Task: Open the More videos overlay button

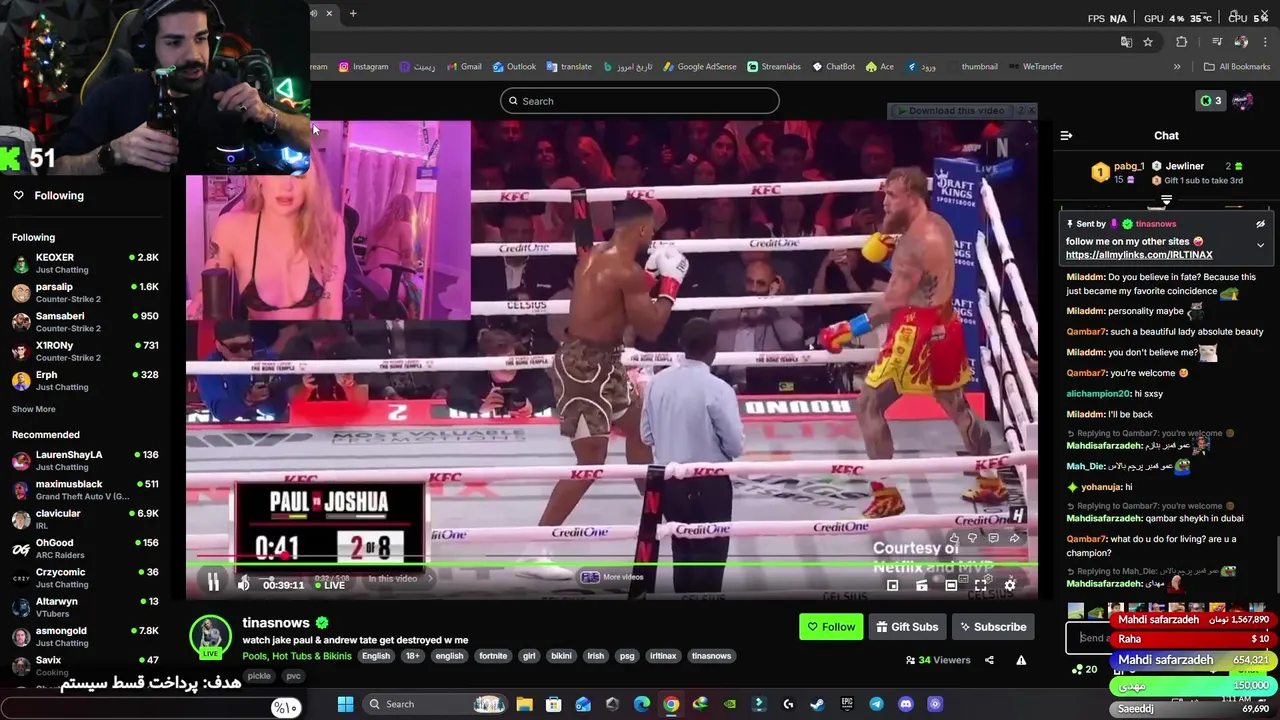Action: coord(613,577)
